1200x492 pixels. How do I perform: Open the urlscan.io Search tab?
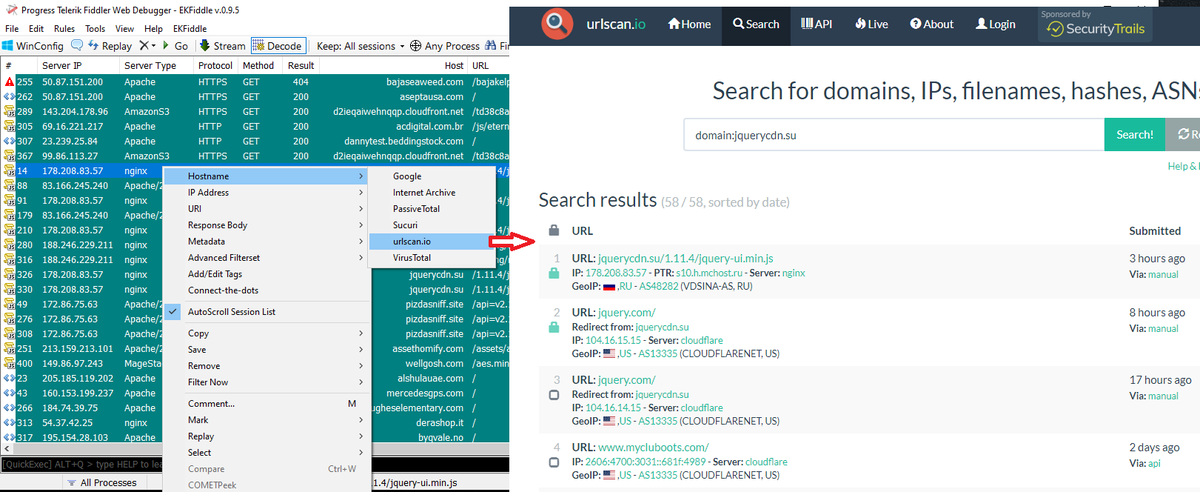tap(755, 24)
